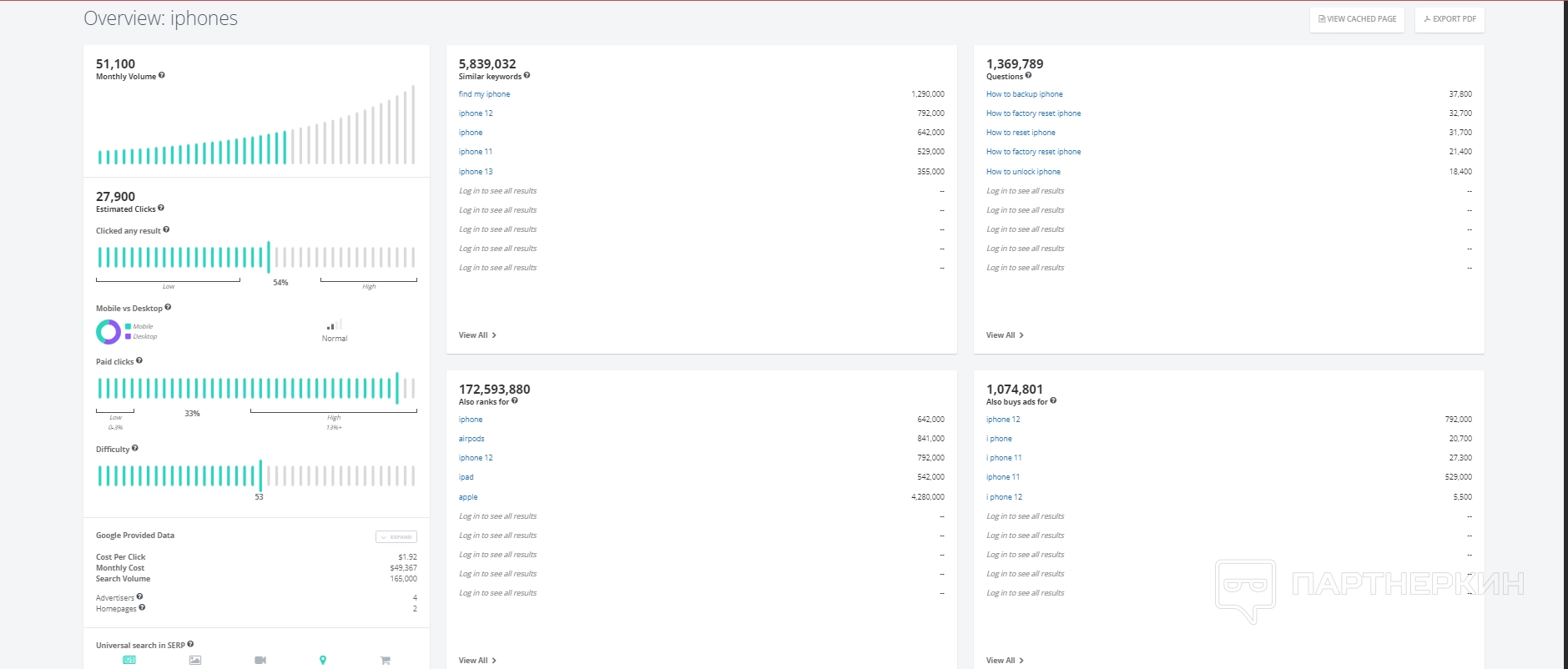
Task: Show help for Universal search in SERP
Action: pos(190,644)
